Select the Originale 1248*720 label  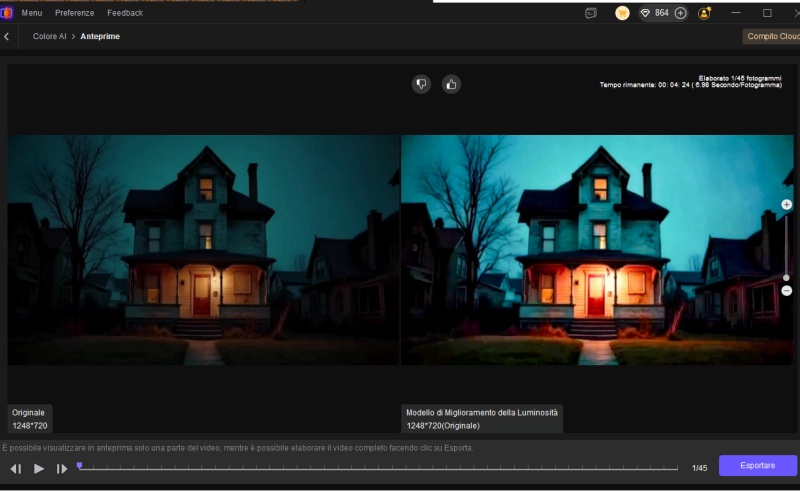pos(30,419)
